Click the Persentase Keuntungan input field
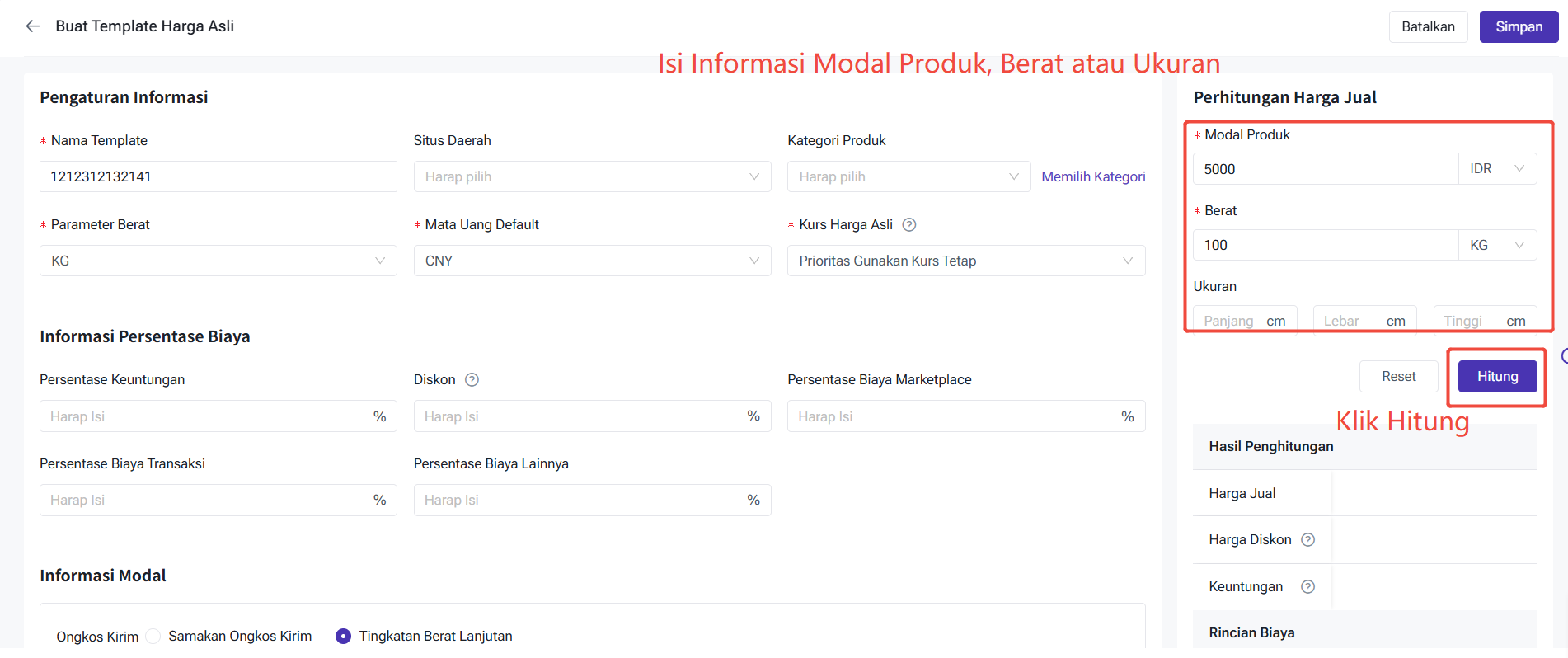Screen dimensions: 1568x658 [206, 417]
